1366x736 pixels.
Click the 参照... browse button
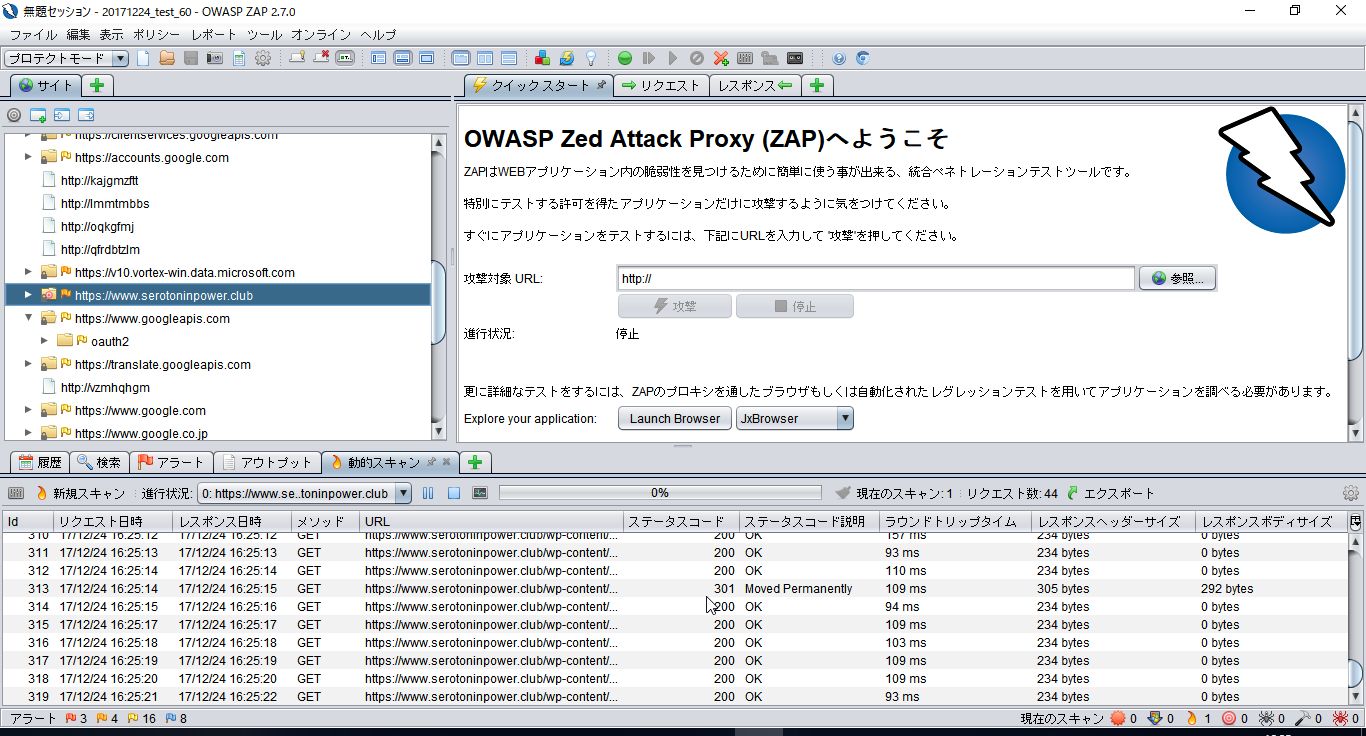[1178, 278]
